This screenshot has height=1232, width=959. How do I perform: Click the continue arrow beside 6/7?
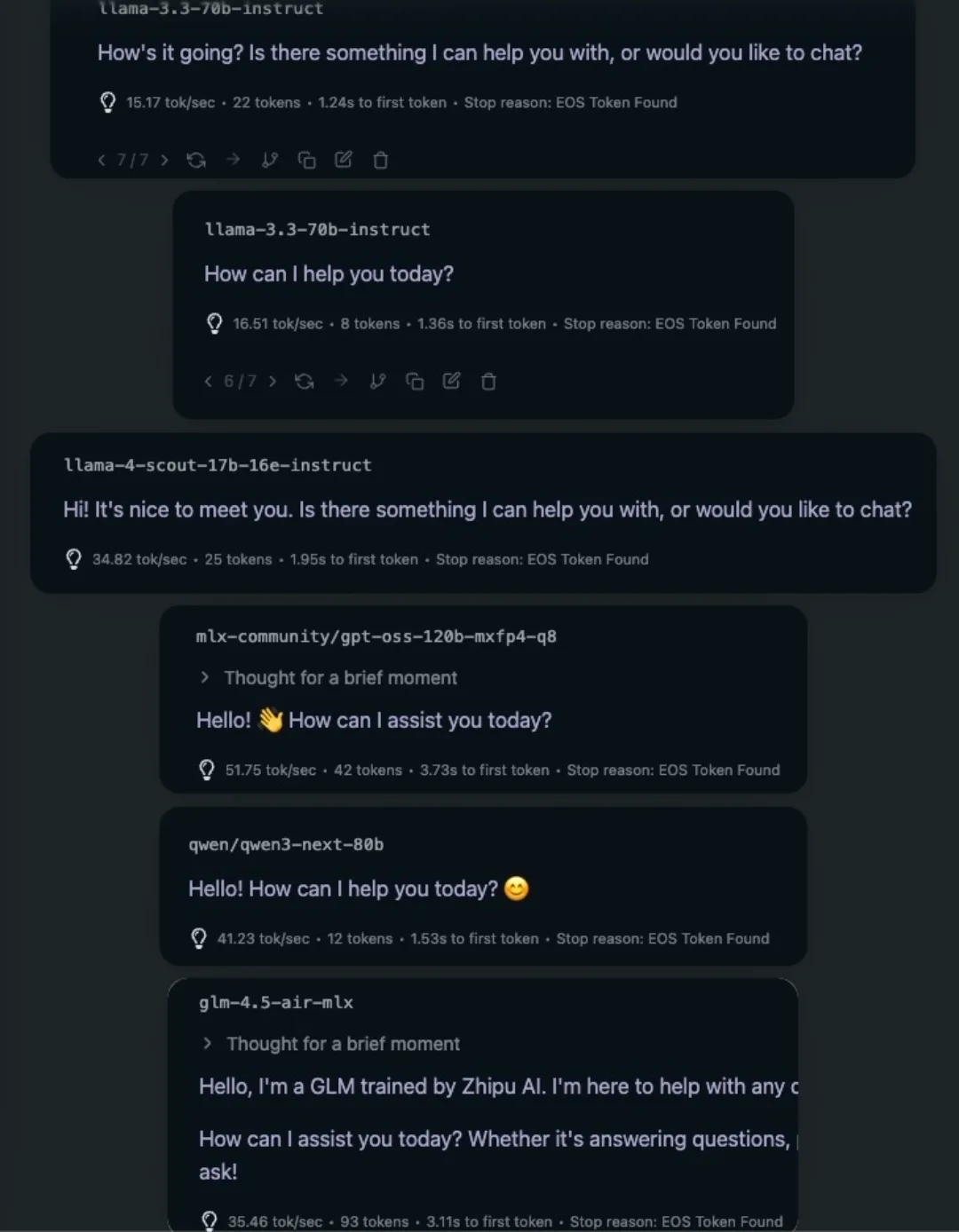pyautogui.click(x=341, y=382)
